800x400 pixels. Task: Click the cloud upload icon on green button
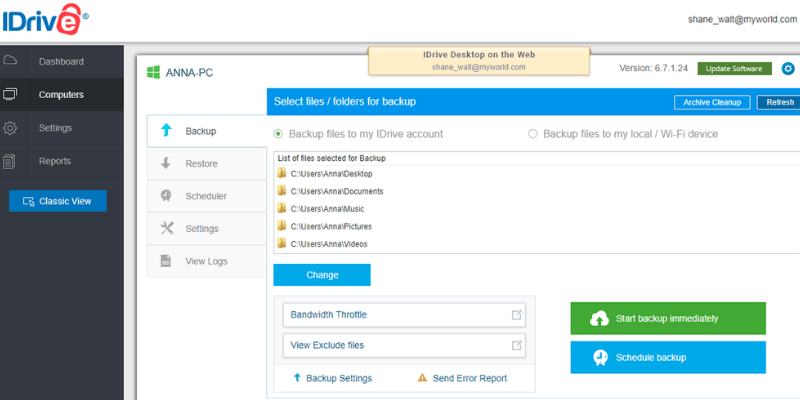599,318
